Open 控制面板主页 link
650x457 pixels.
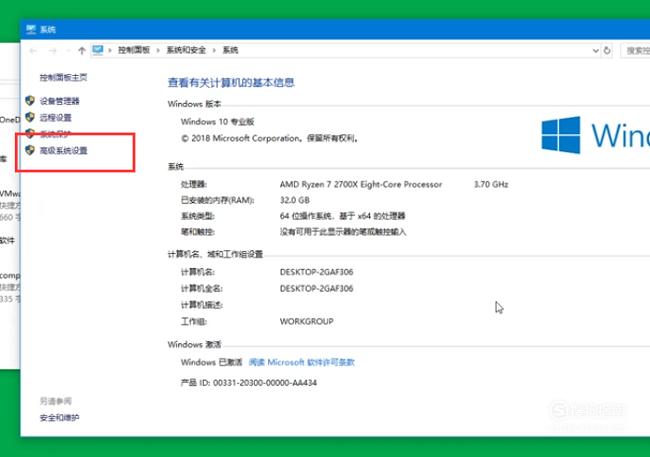pos(63,77)
